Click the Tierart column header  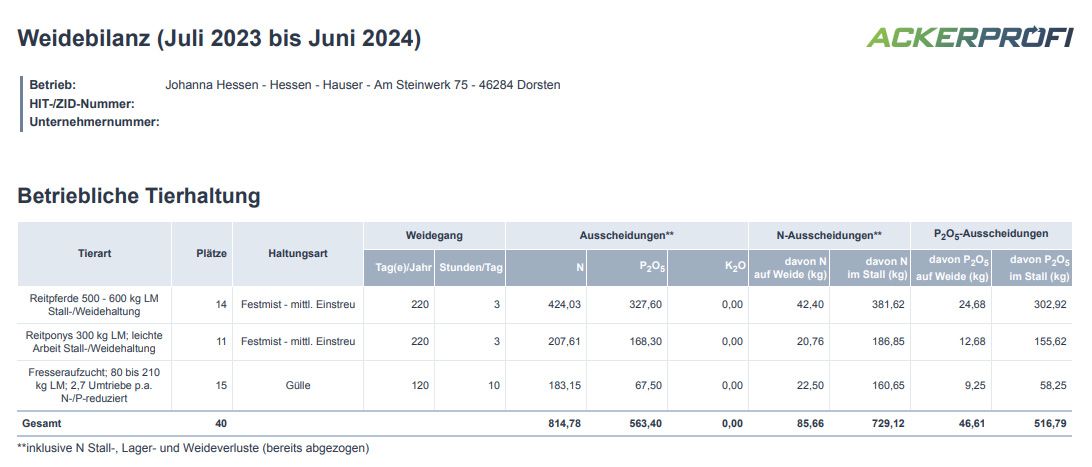95,253
